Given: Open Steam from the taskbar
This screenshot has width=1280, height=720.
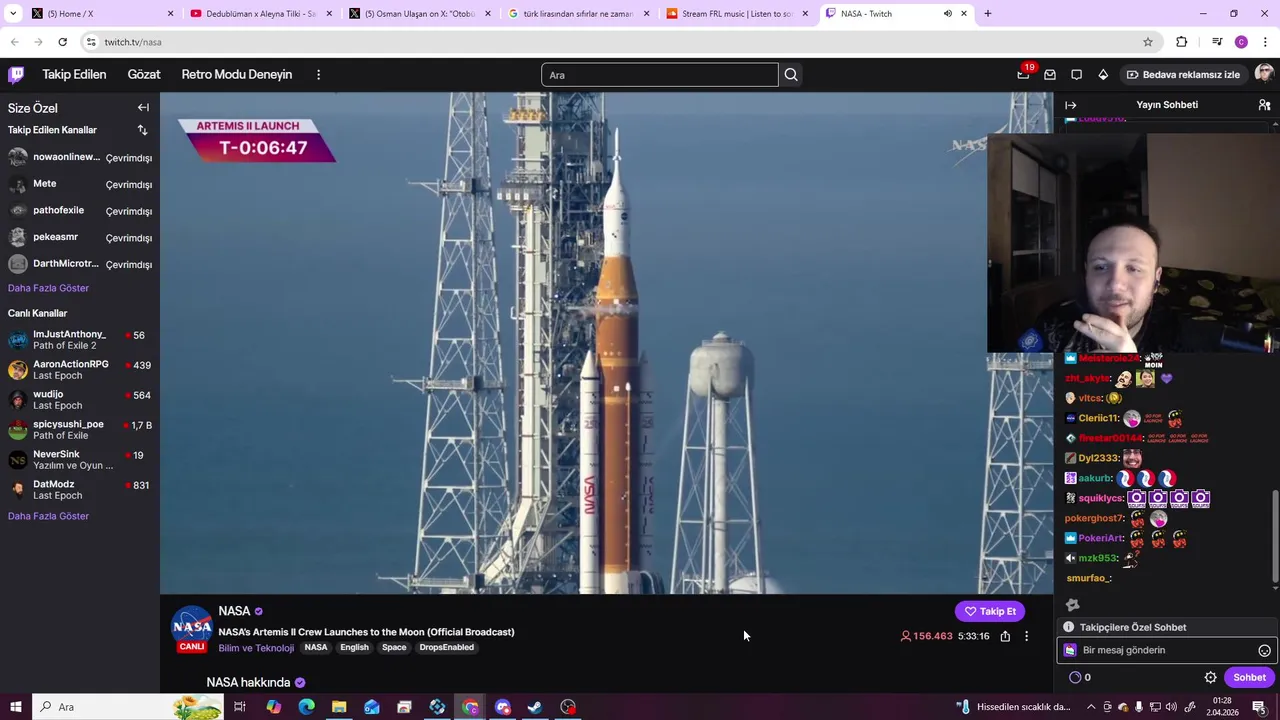Looking at the screenshot, I should point(535,707).
